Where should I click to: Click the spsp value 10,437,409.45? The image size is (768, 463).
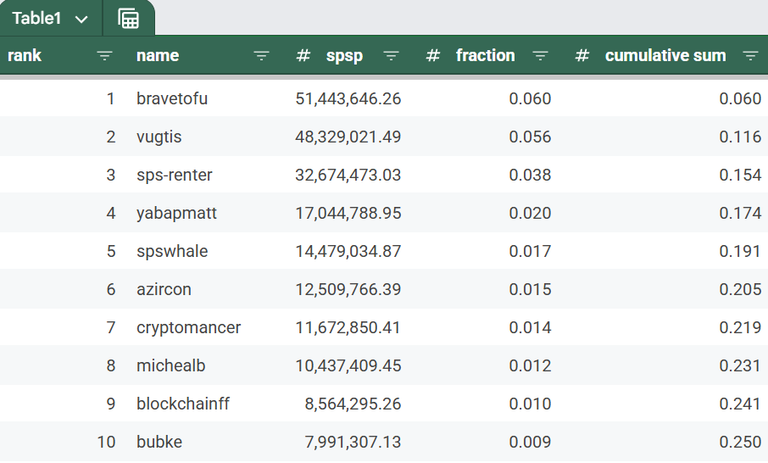348,366
